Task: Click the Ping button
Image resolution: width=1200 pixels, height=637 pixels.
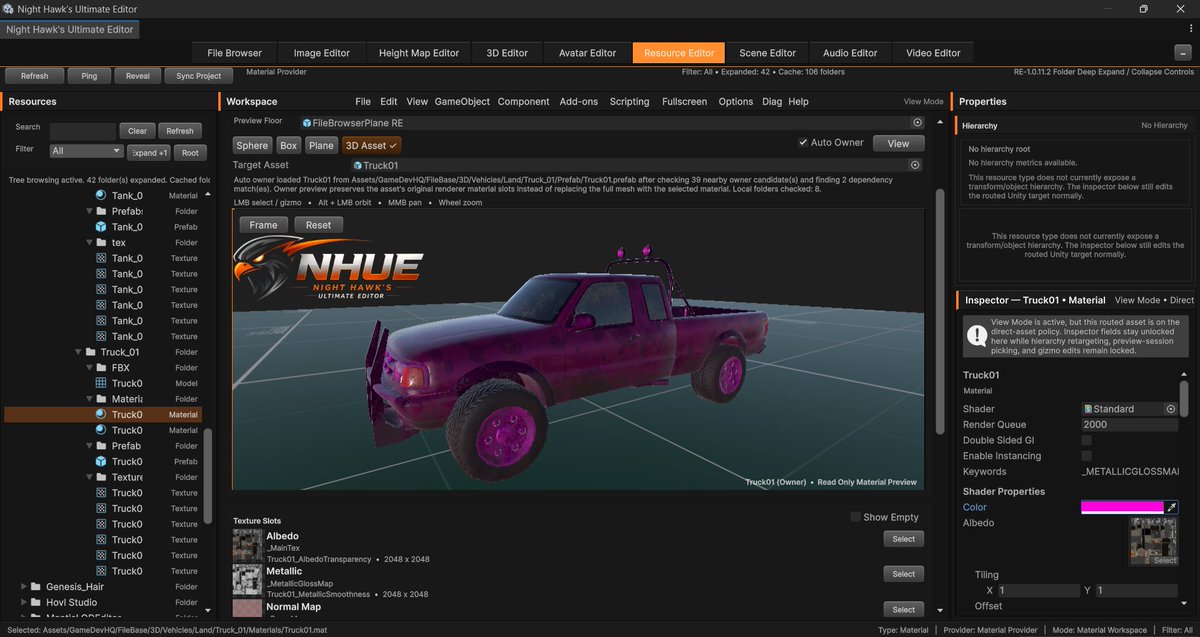Action: click(89, 76)
